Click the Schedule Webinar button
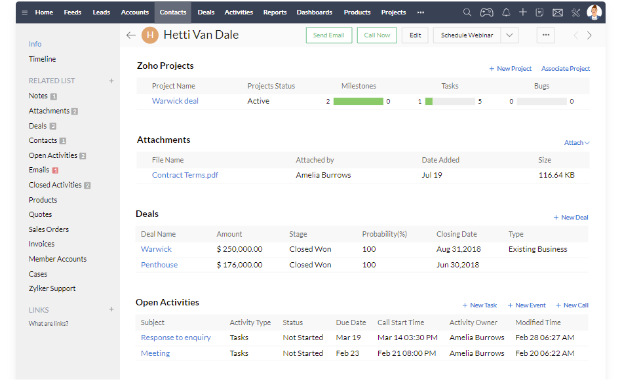The image size is (620, 380). coord(467,35)
